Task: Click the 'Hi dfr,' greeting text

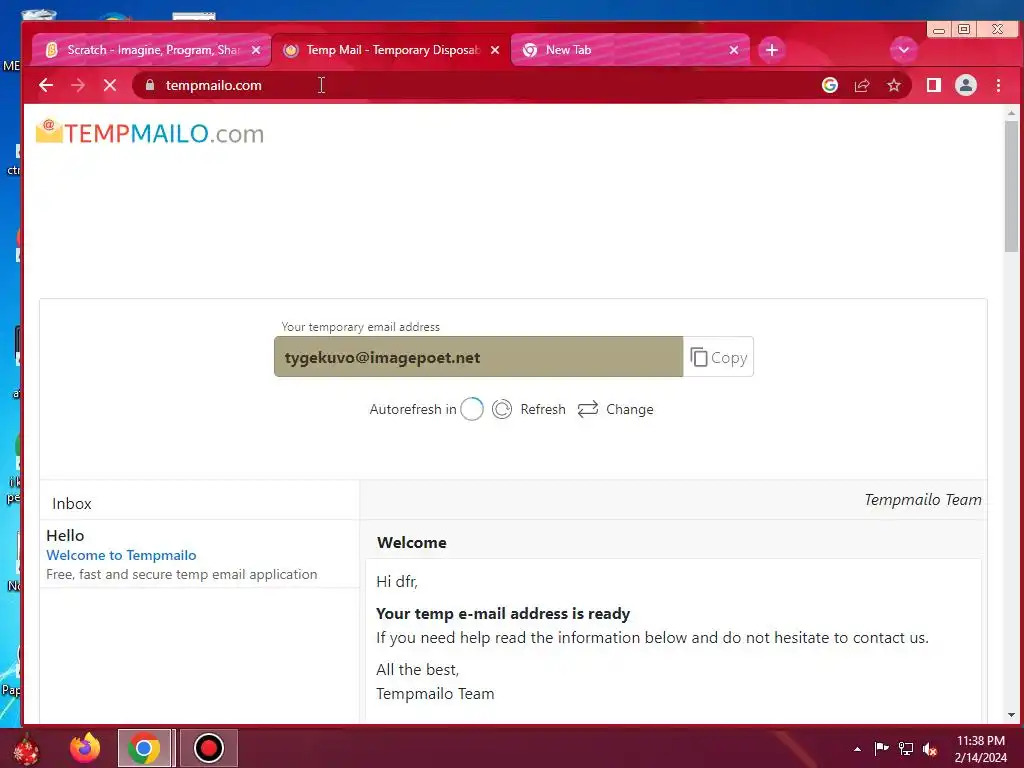Action: click(x=396, y=581)
